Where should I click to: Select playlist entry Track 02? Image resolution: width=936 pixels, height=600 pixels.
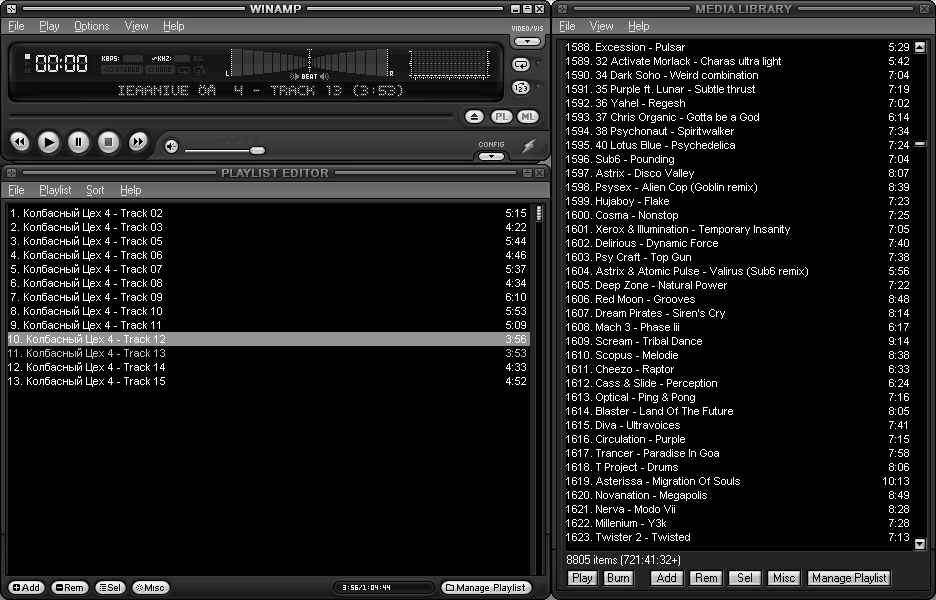pos(268,213)
